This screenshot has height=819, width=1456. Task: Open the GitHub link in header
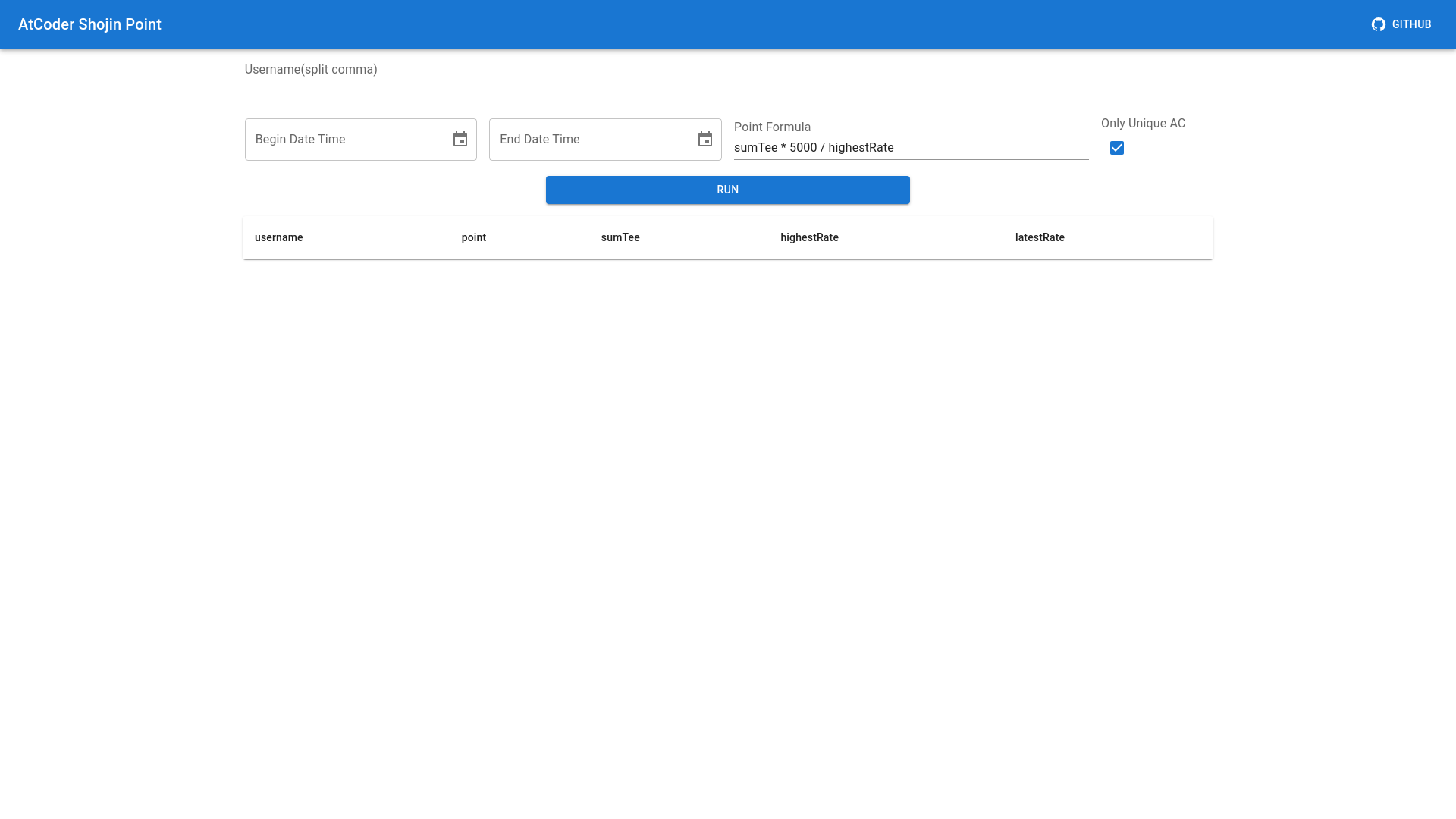(1401, 24)
